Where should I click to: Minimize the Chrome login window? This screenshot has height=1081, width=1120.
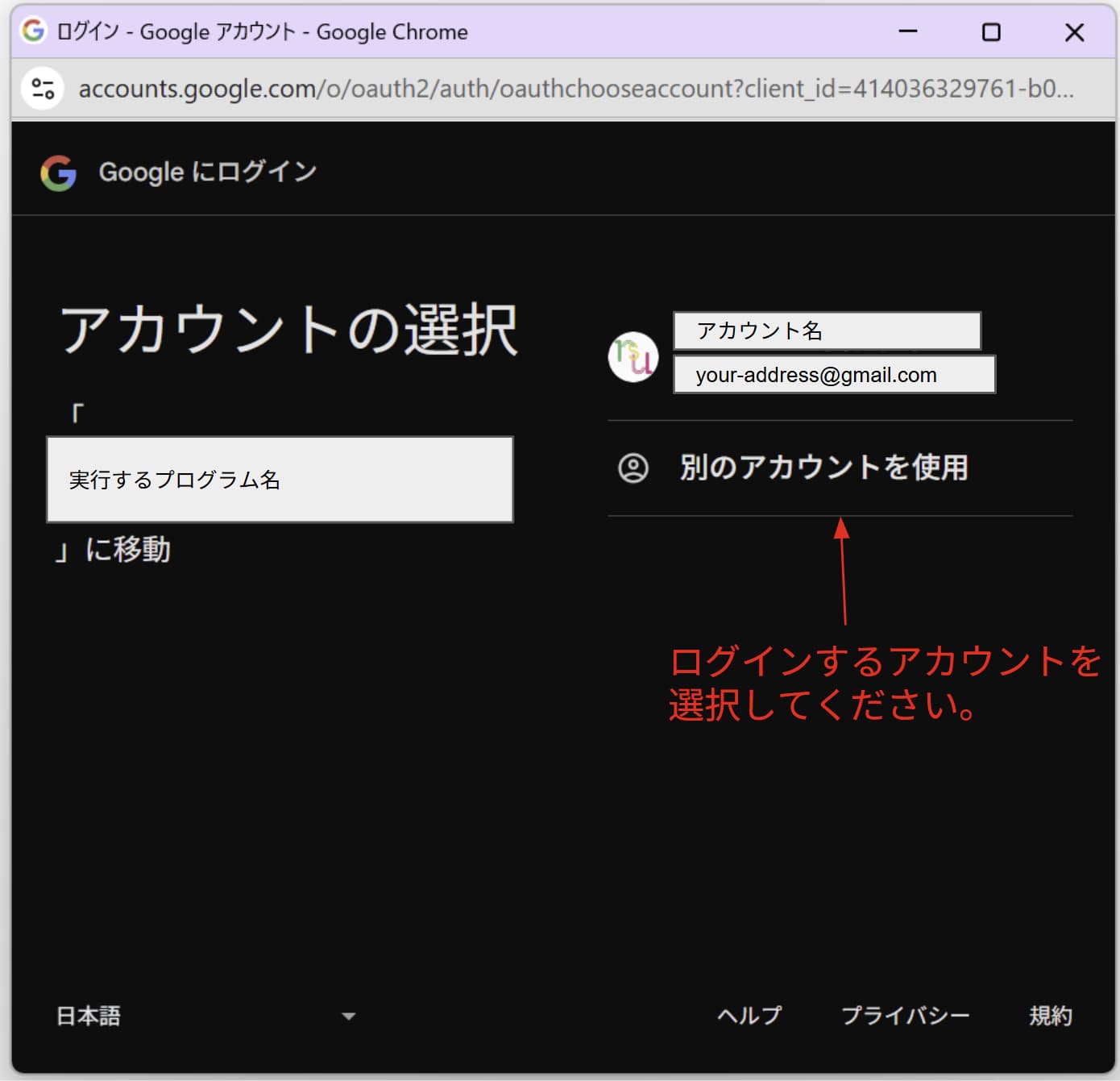coord(908,31)
